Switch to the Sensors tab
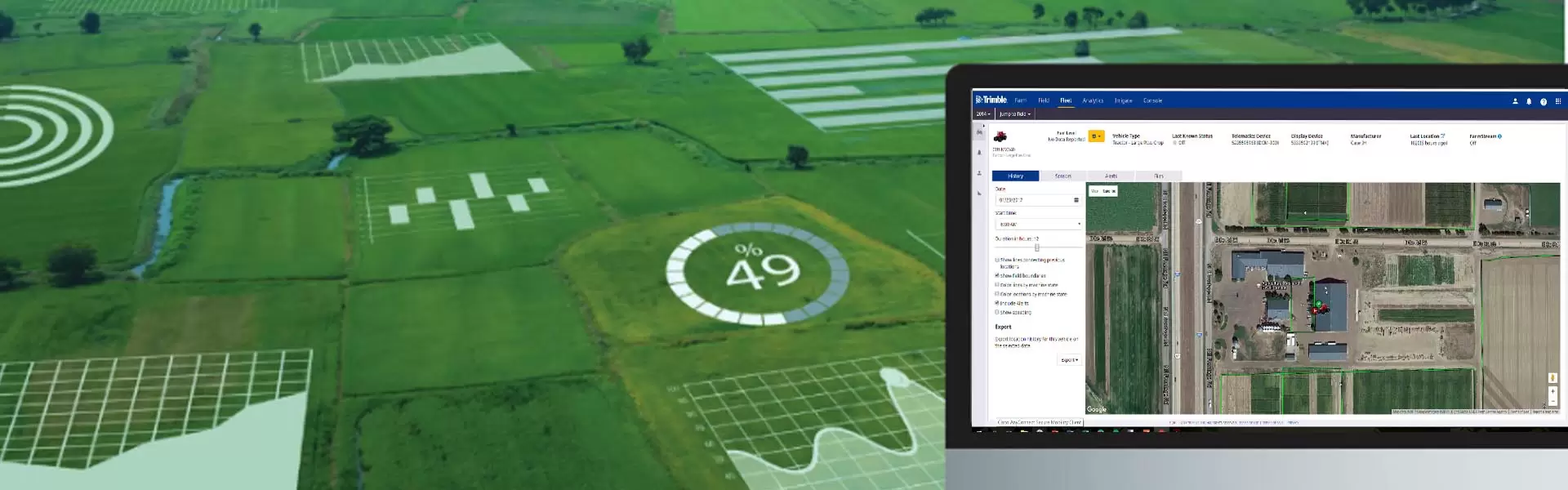Viewport: 1568px width, 490px height. point(1063,176)
